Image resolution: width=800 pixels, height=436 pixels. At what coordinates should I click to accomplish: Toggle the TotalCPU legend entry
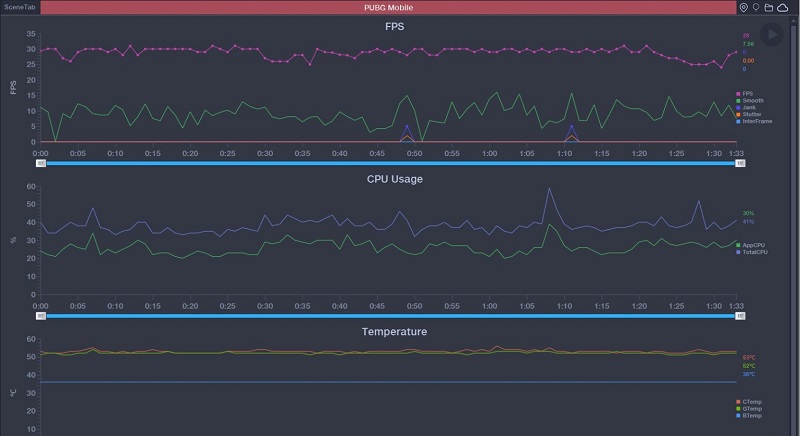click(752, 252)
